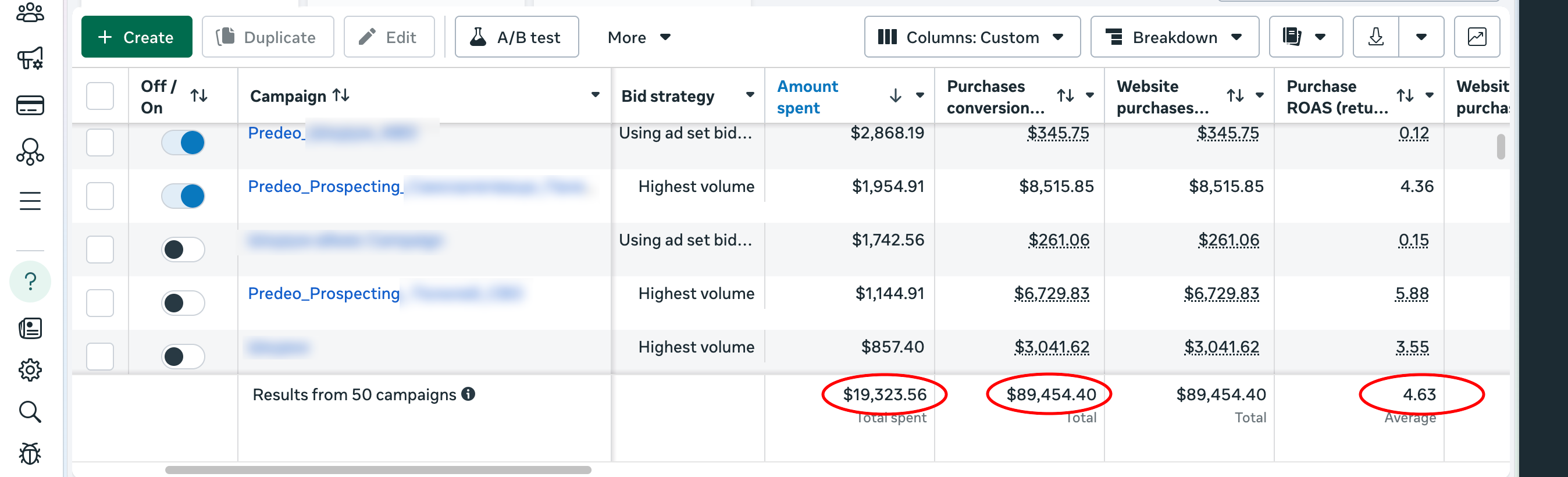Image resolution: width=1568 pixels, height=477 pixels.
Task: Click the export download icon button
Action: click(1375, 37)
